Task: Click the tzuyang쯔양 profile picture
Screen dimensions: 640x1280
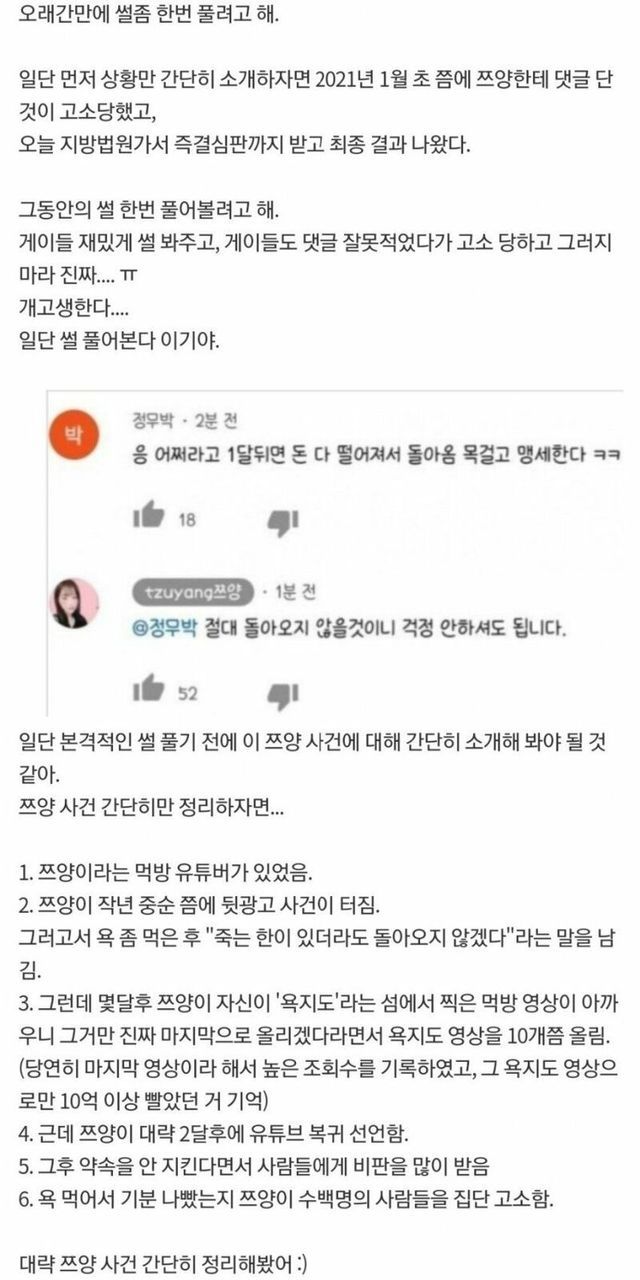Action: click(75, 603)
